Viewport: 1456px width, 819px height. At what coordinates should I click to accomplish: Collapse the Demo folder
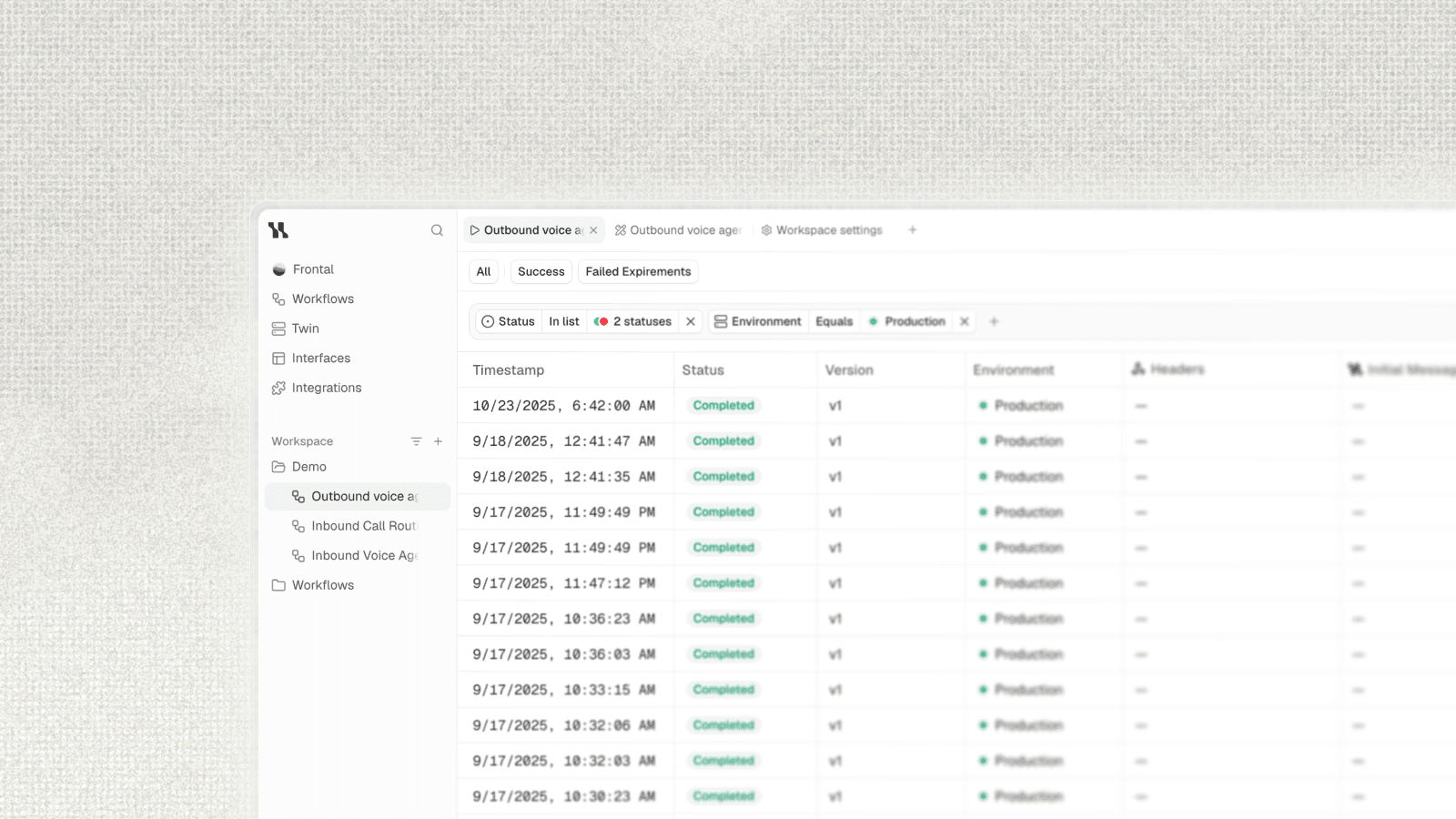[299, 467]
